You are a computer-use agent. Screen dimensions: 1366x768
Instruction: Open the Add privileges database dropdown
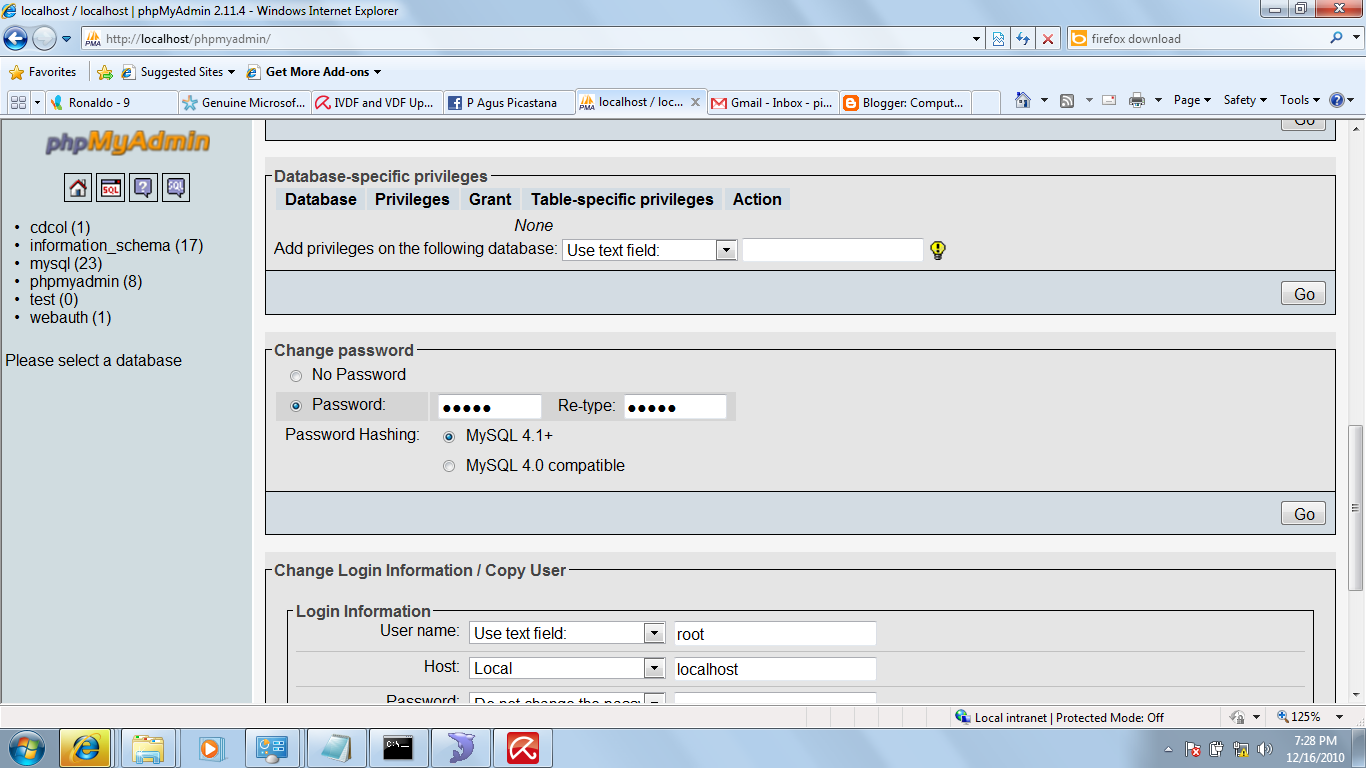click(650, 250)
